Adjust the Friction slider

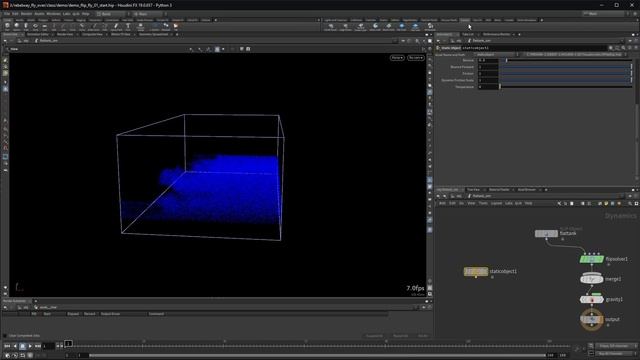tap(566, 74)
